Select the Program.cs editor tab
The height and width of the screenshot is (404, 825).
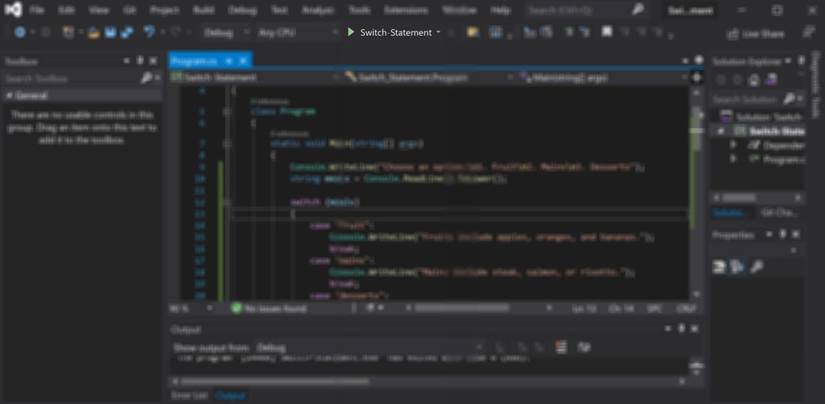point(195,61)
